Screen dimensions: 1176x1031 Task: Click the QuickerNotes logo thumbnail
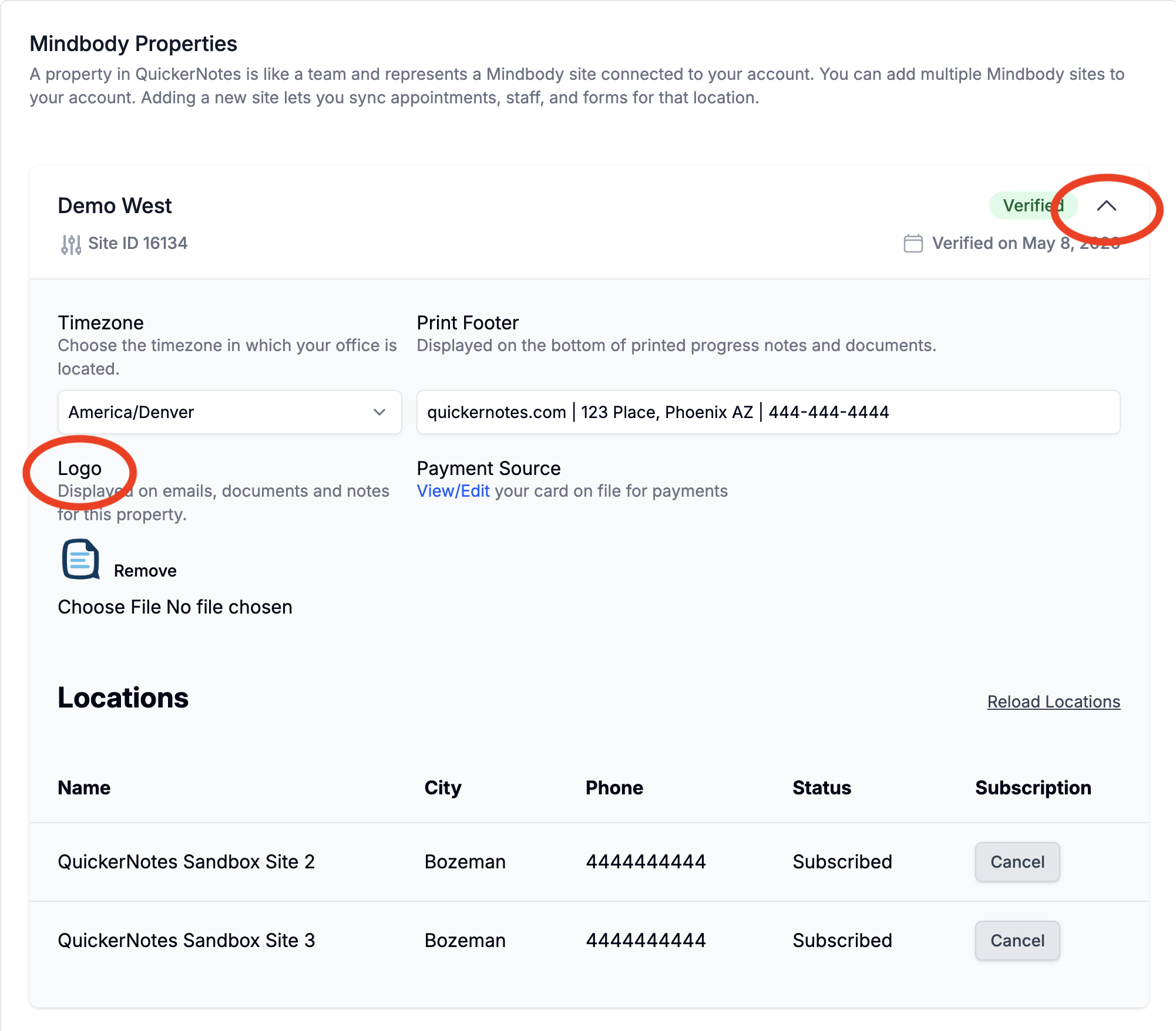81,560
